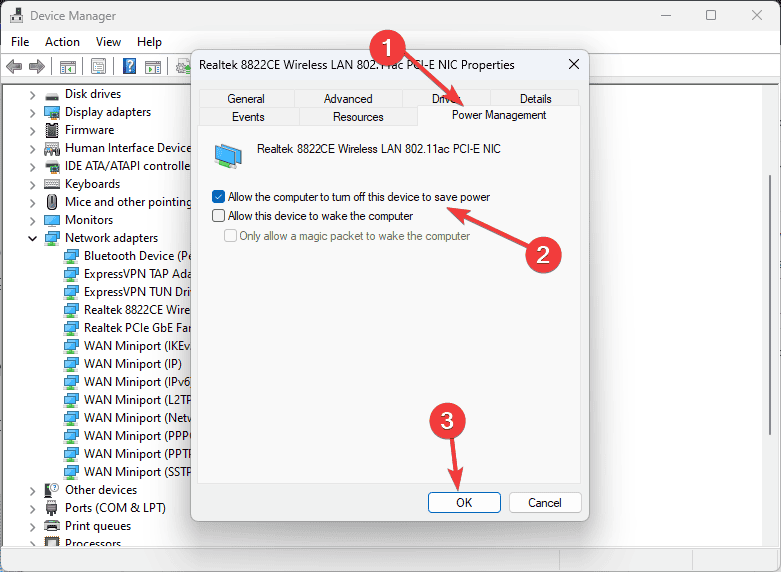Click the Disk drives category icon

52,95
